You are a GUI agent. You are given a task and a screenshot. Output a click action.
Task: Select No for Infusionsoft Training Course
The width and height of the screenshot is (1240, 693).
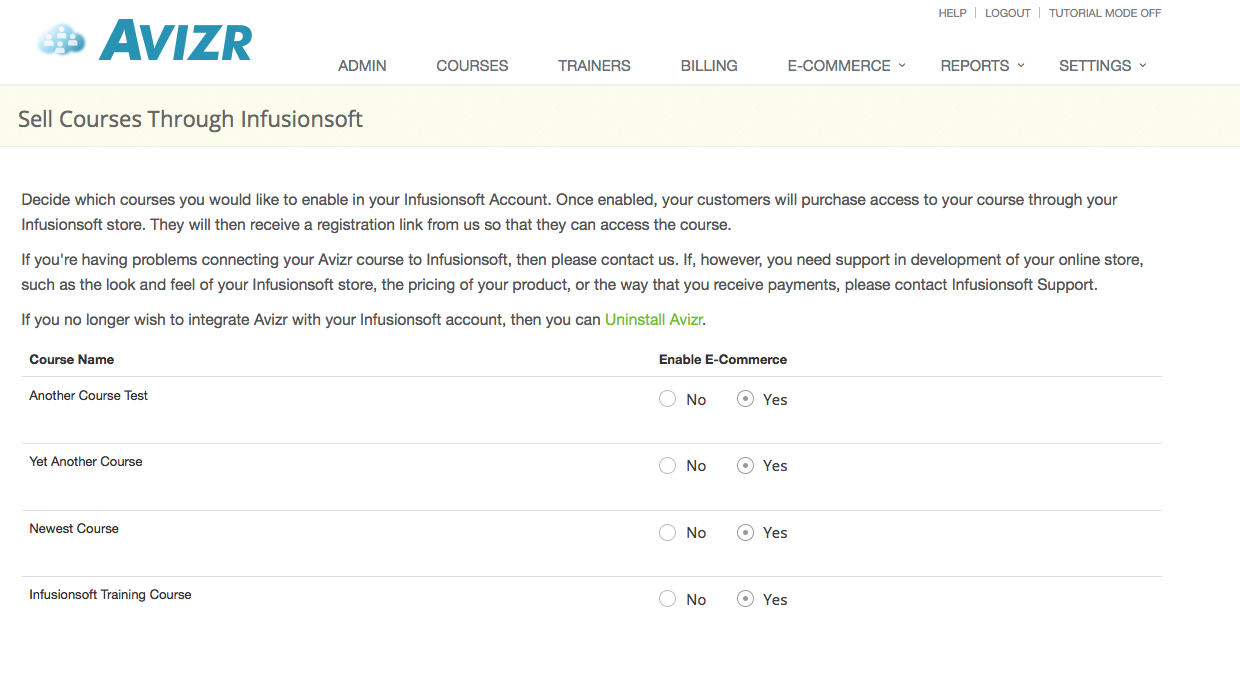pyautogui.click(x=668, y=599)
